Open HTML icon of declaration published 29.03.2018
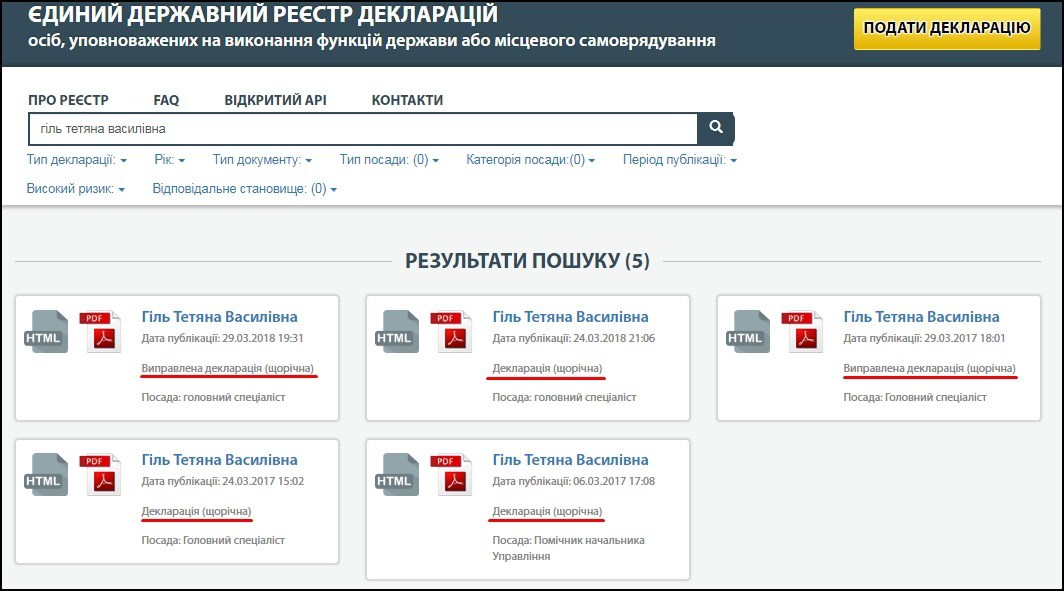Viewport: 1064px width, 591px height. click(x=45, y=332)
